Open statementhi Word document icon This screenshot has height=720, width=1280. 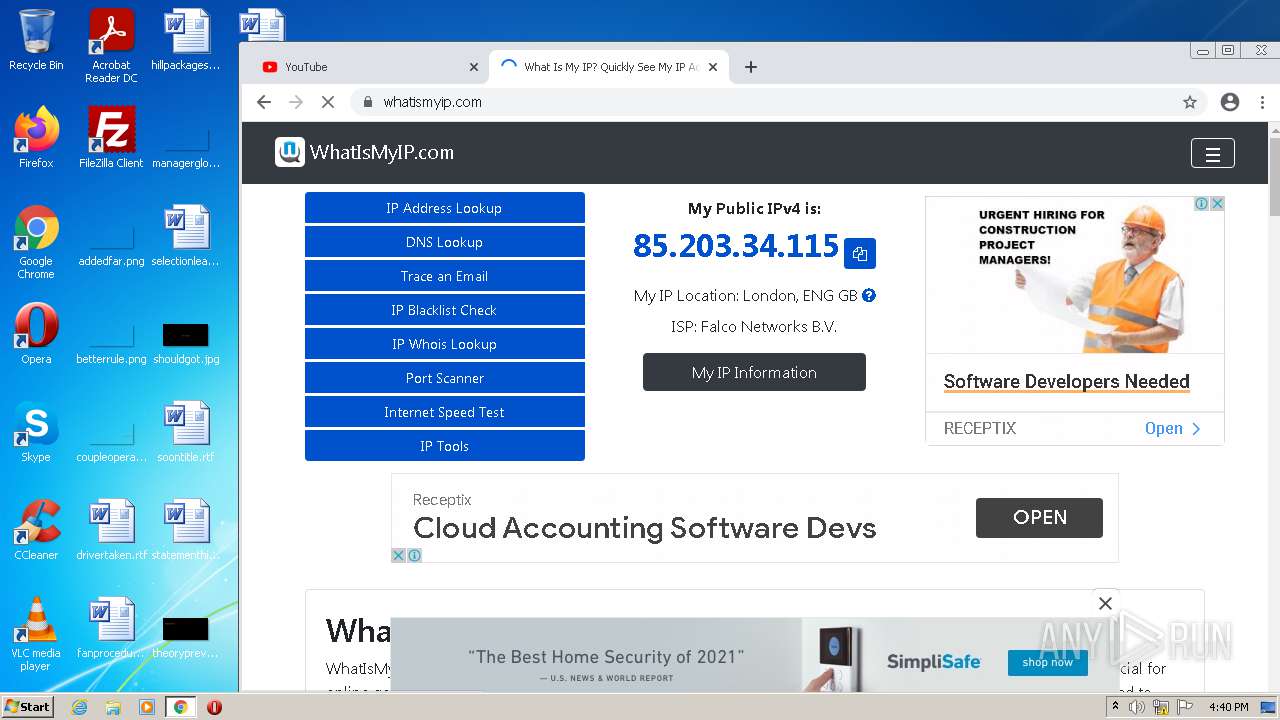point(186,530)
